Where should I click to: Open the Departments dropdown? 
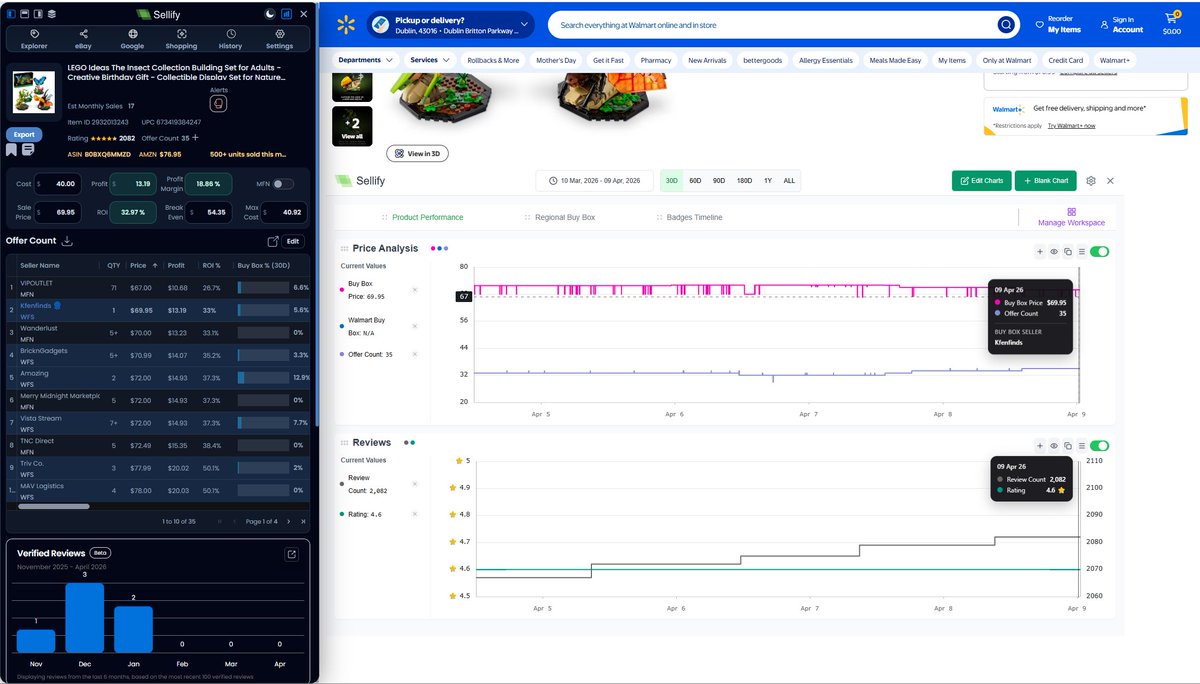pos(366,60)
